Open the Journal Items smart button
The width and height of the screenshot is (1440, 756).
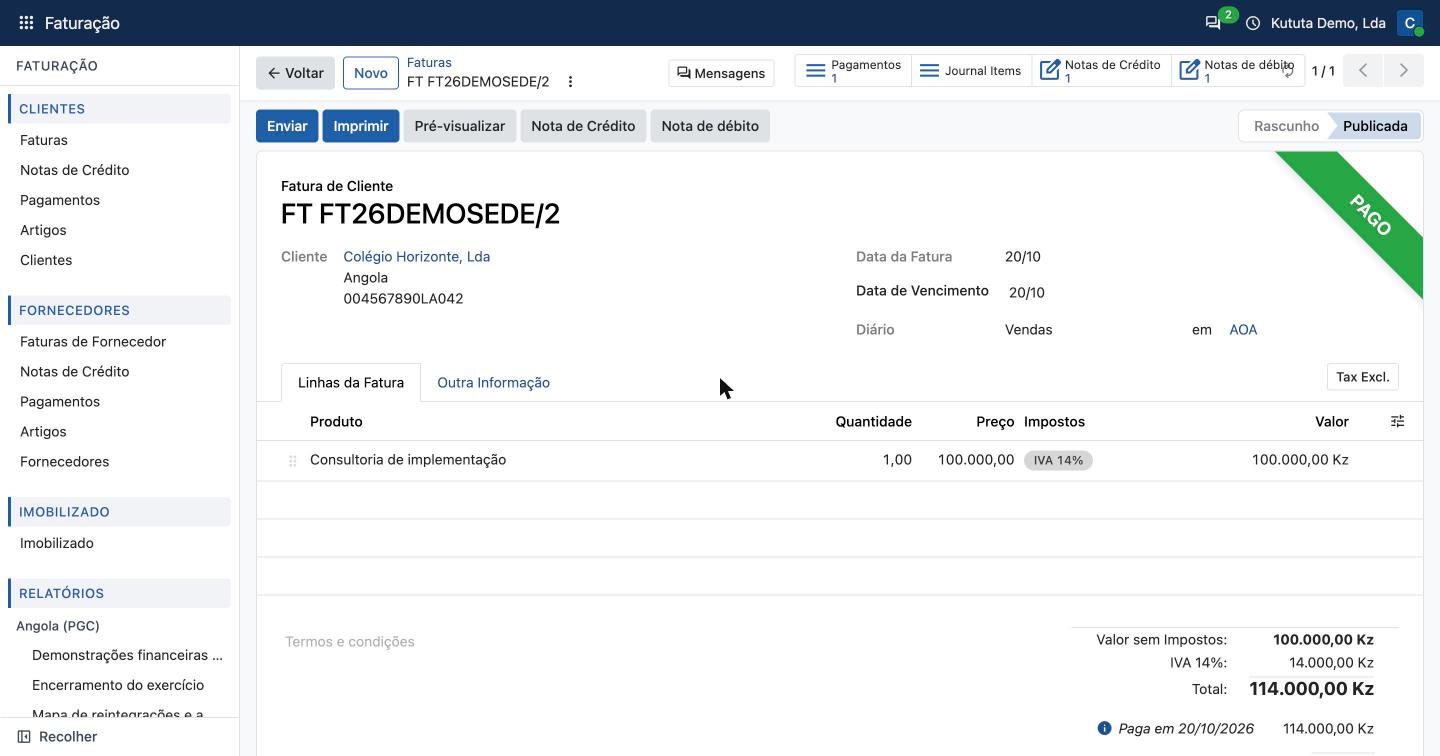pyautogui.click(x=971, y=71)
